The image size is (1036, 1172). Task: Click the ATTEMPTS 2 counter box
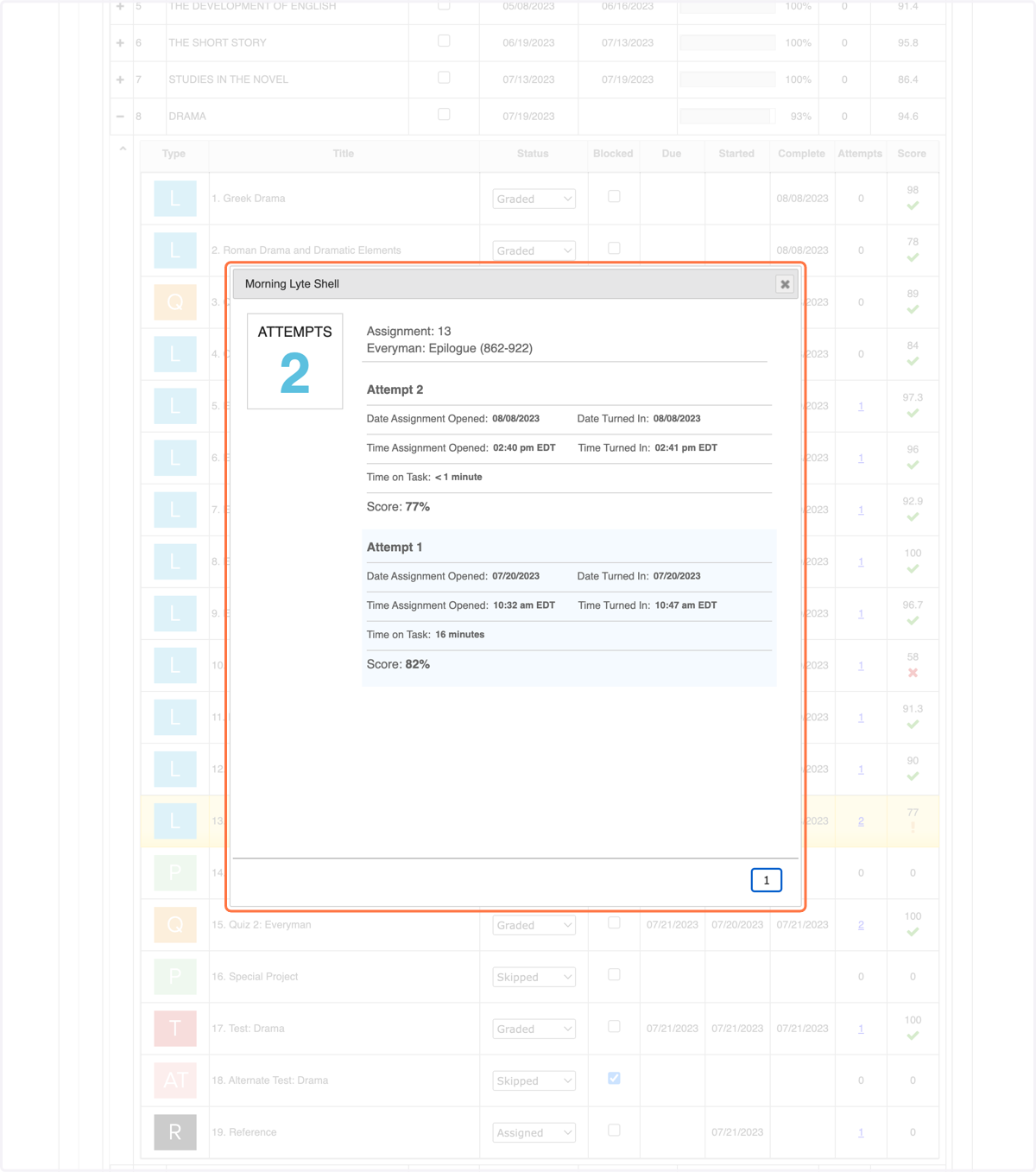[x=295, y=361]
